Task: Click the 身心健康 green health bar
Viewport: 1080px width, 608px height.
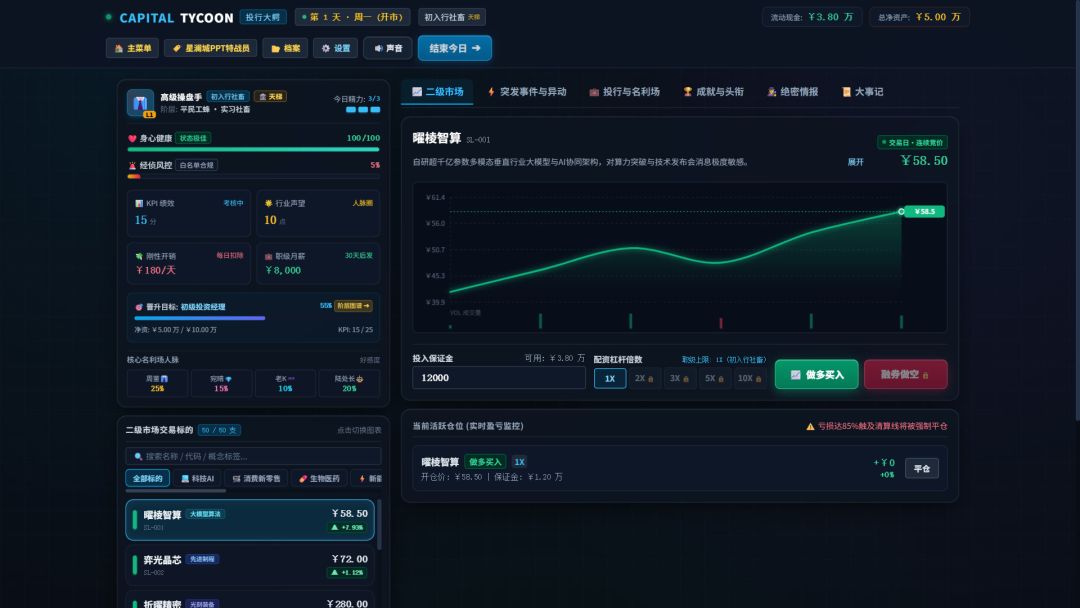Action: [253, 149]
